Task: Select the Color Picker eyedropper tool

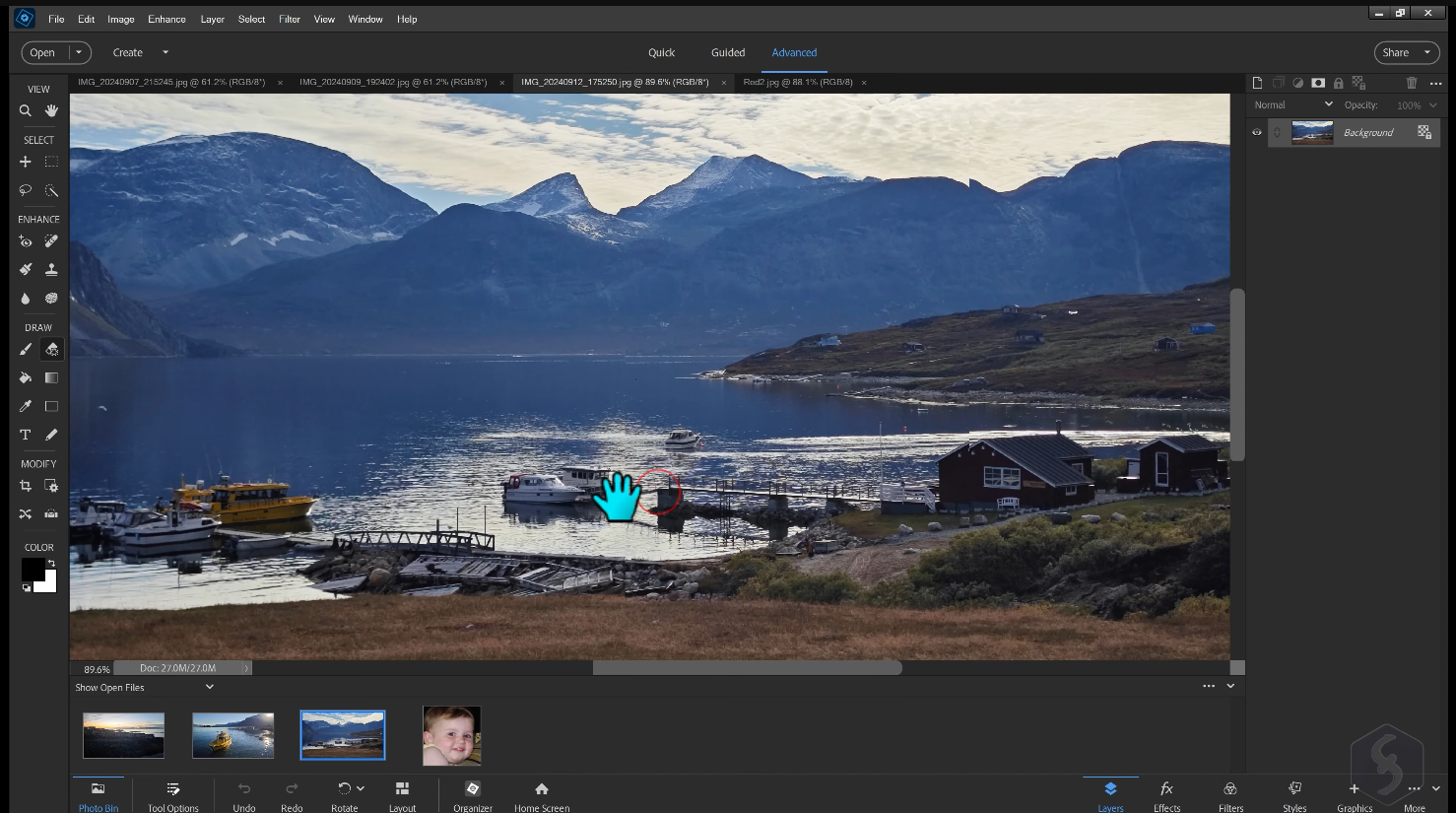Action: click(26, 406)
